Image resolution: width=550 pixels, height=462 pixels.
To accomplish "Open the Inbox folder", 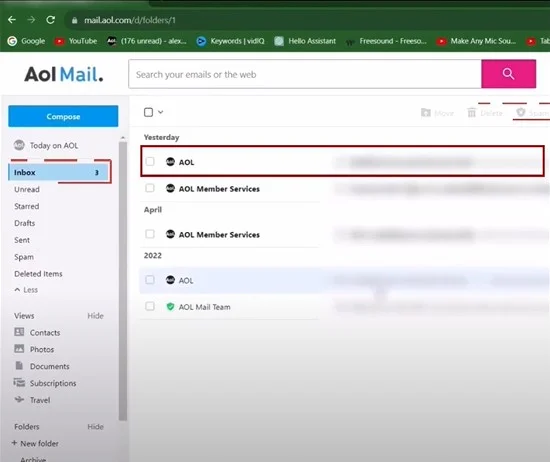I will coord(58,172).
